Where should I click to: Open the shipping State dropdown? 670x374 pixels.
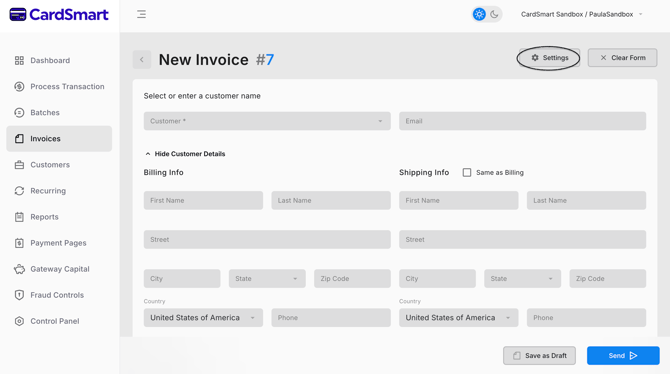point(523,279)
